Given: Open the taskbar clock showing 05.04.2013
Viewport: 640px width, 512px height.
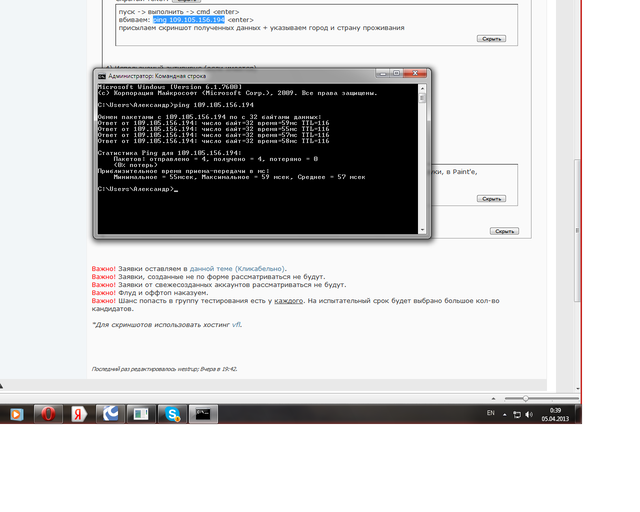Looking at the screenshot, I should tap(555, 413).
